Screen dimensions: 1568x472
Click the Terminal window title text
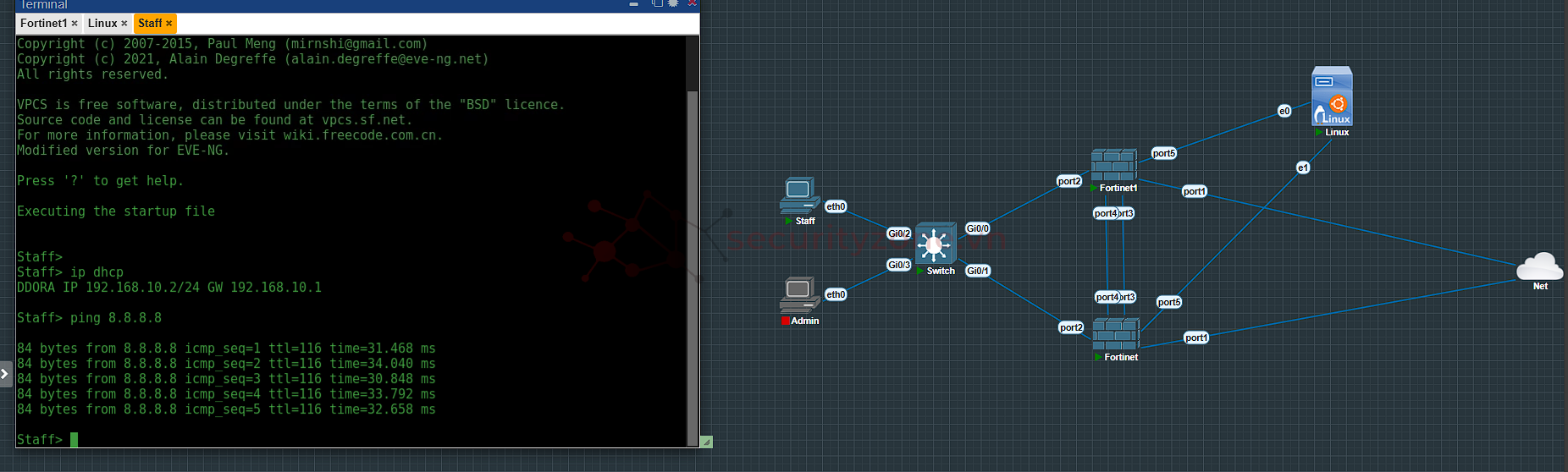(x=43, y=4)
